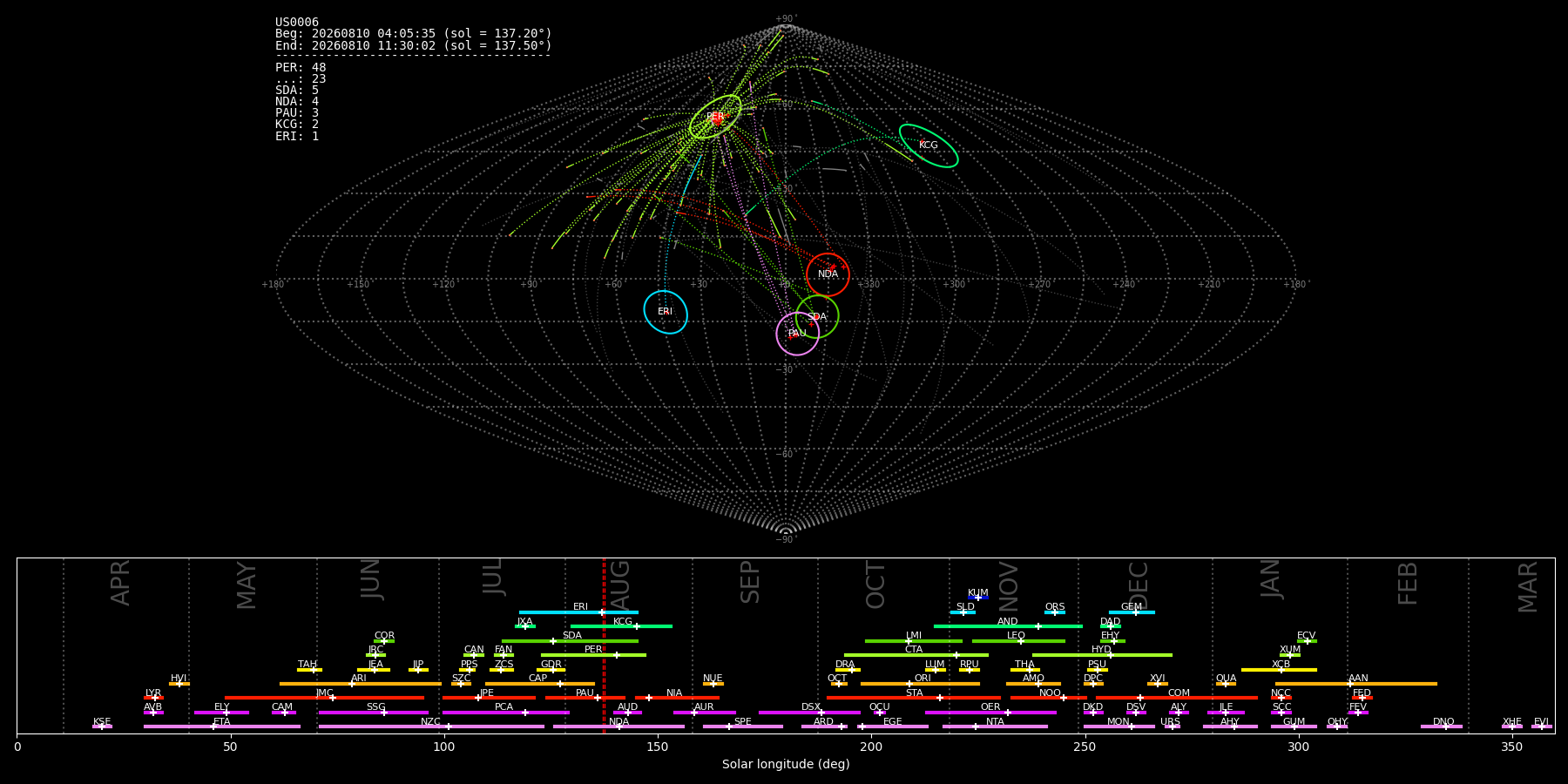
Task: Select the cyan ERI activity bar in timeline
Action: coord(578,612)
